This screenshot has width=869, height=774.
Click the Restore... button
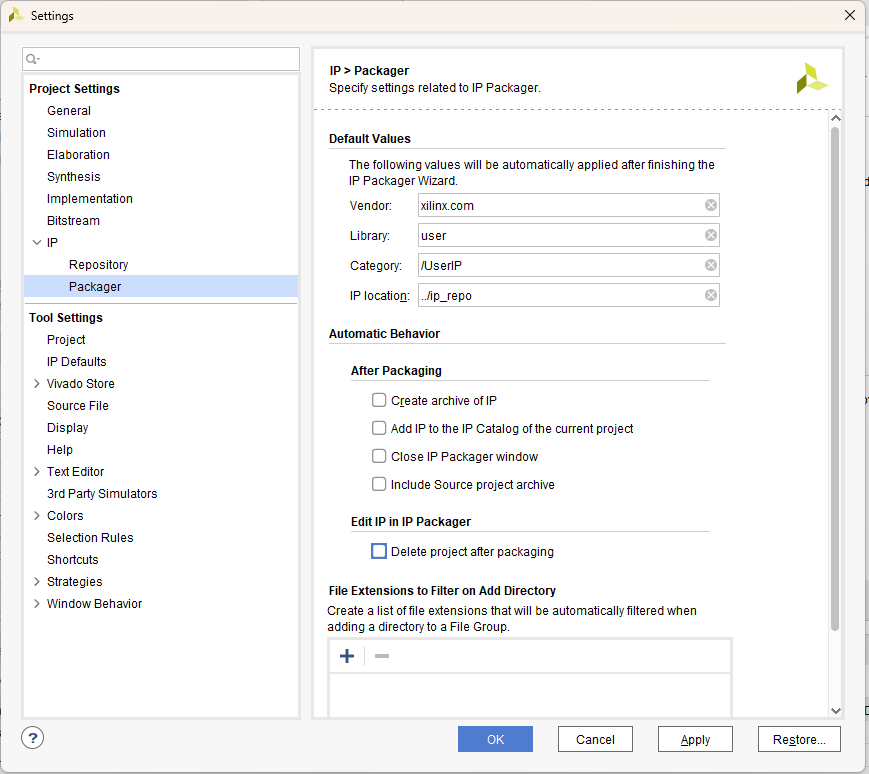click(x=799, y=739)
